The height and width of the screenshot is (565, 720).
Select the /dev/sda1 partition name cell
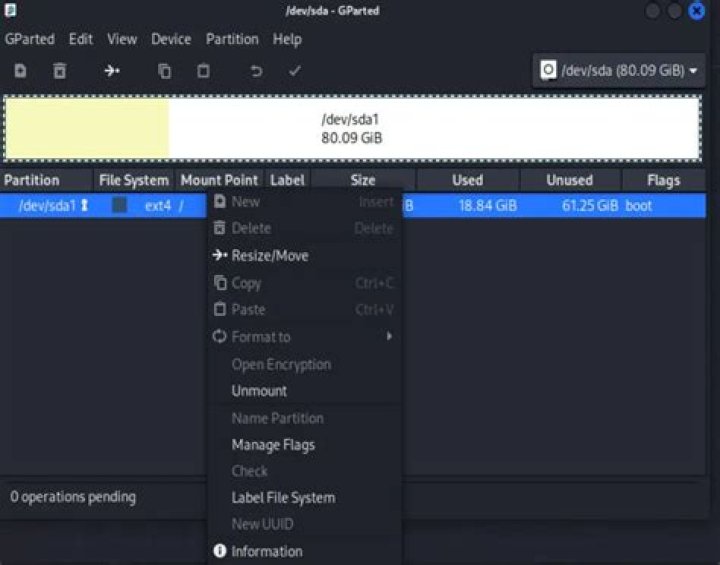click(47, 205)
